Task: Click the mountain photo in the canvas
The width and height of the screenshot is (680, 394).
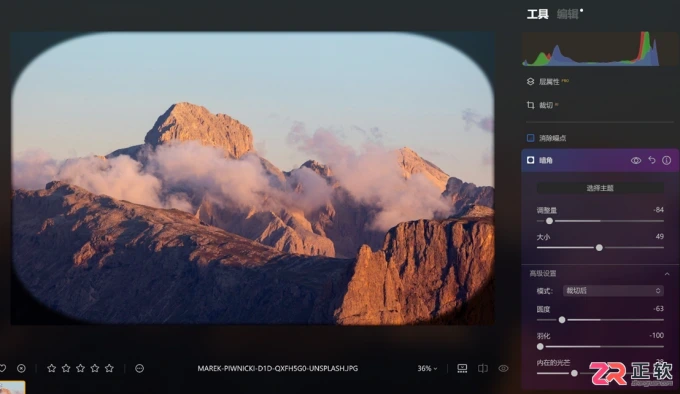Action: click(252, 178)
